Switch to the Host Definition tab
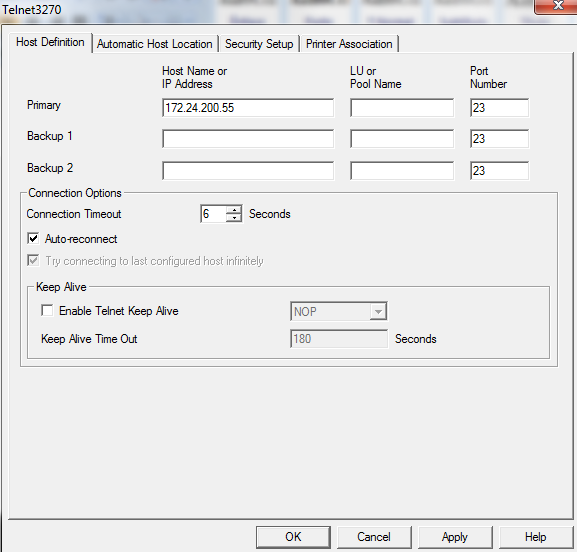 coord(50,42)
